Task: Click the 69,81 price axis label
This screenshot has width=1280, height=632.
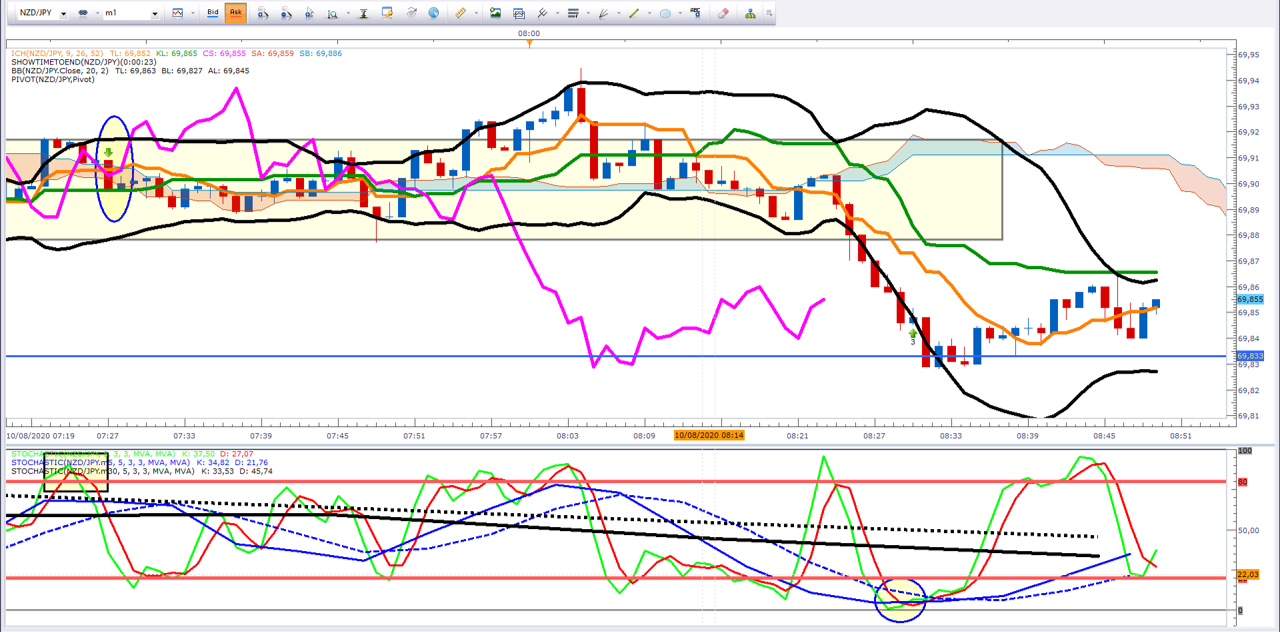Action: (x=1249, y=416)
